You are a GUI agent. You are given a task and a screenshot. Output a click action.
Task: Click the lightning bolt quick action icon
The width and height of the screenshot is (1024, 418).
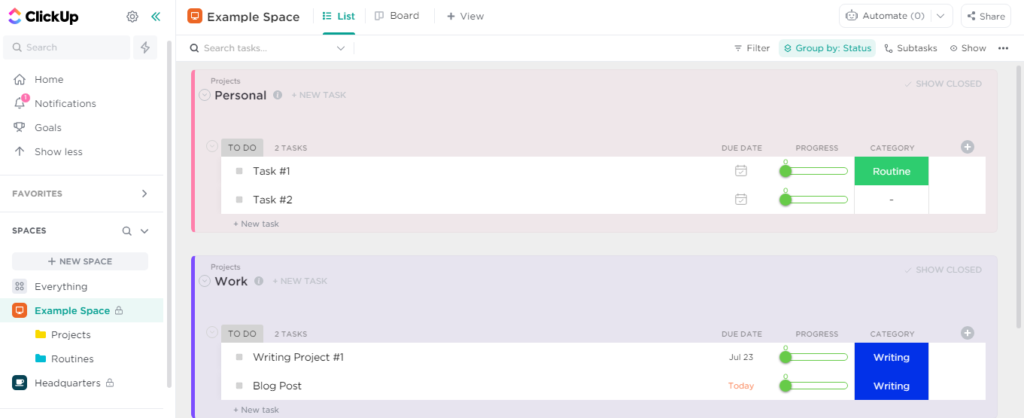click(145, 48)
